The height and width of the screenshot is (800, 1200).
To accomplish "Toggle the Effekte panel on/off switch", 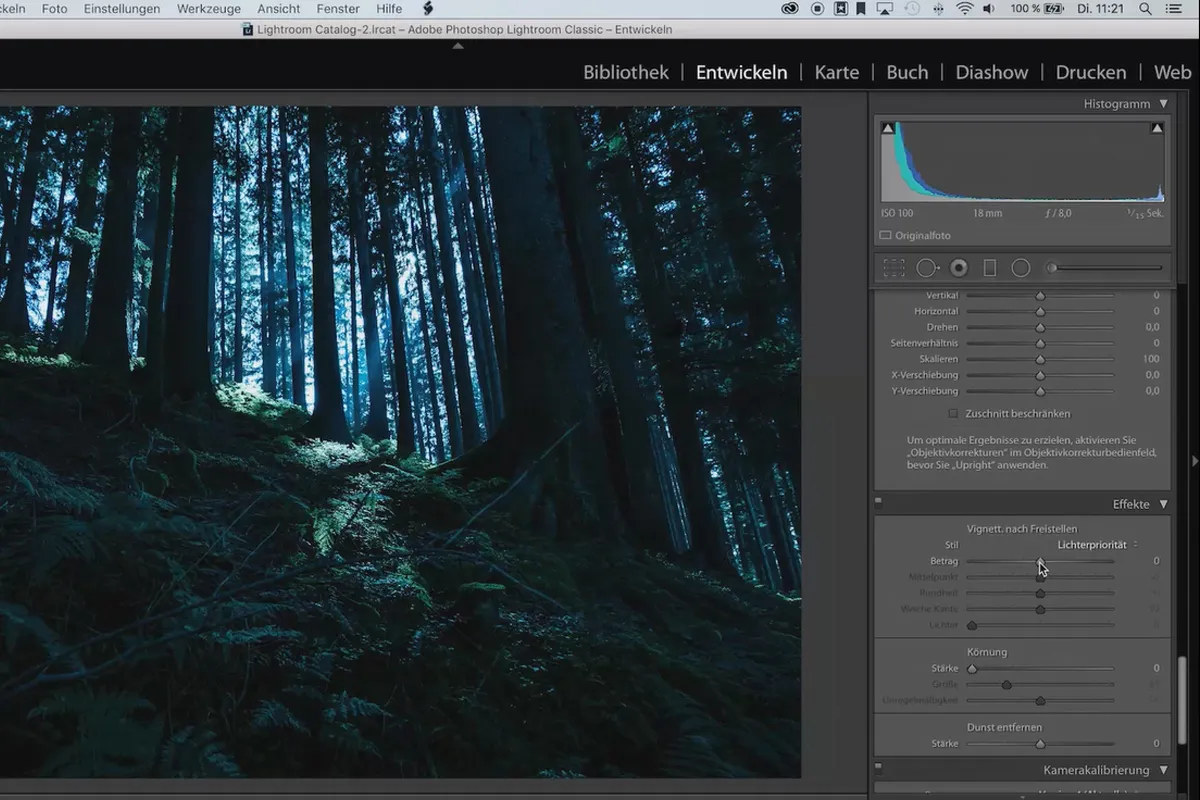I will pos(878,502).
